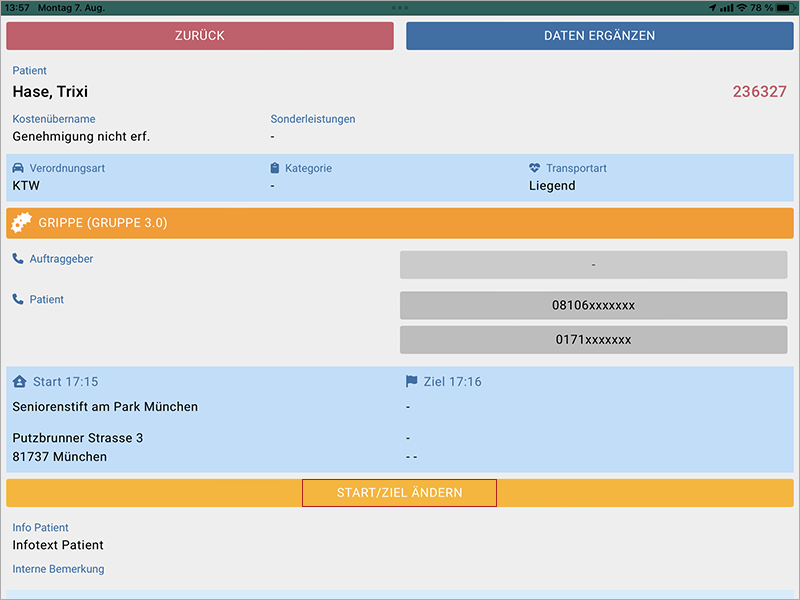Tap the car icon next to Verordnungsart
This screenshot has height=600, width=800.
(x=18, y=168)
